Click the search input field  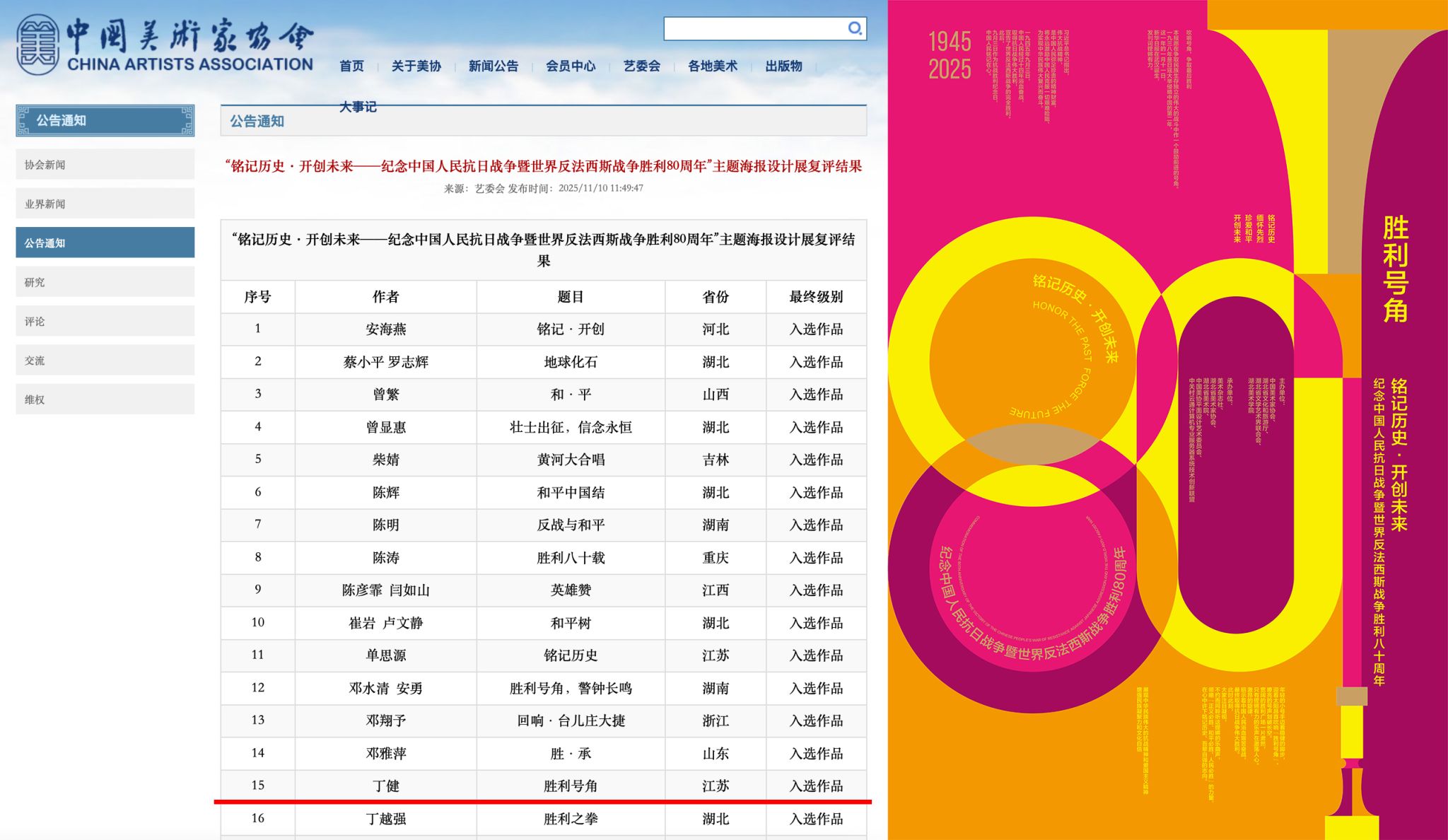point(754,28)
